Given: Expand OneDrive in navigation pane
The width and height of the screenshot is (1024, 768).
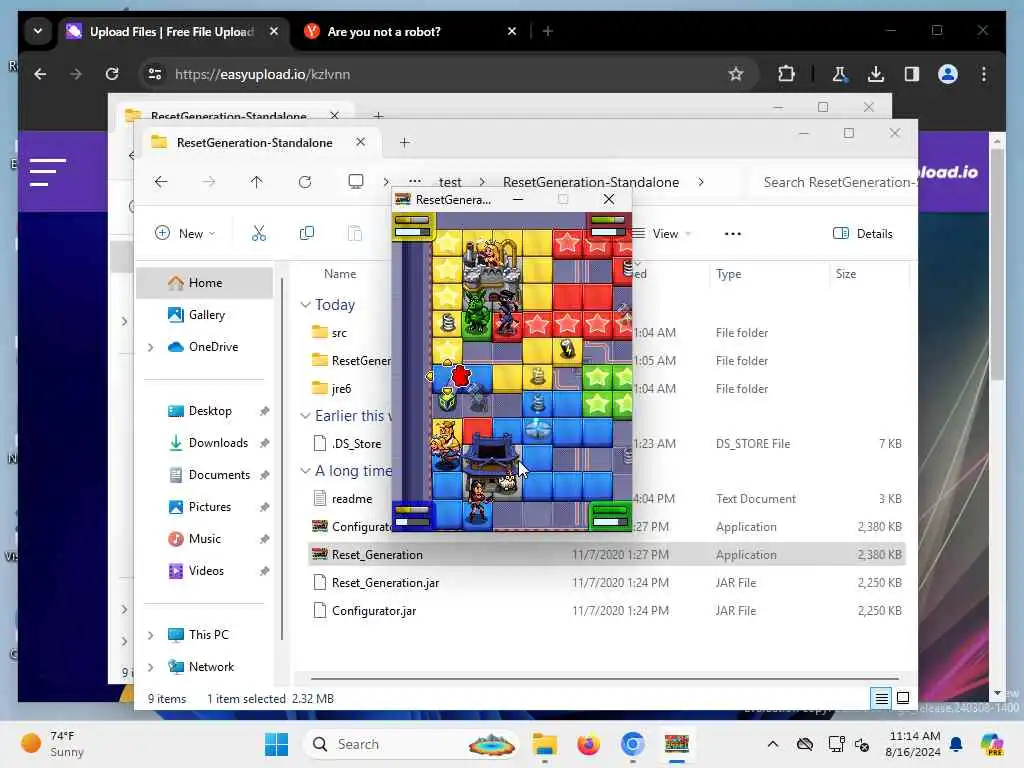Looking at the screenshot, I should 150,347.
